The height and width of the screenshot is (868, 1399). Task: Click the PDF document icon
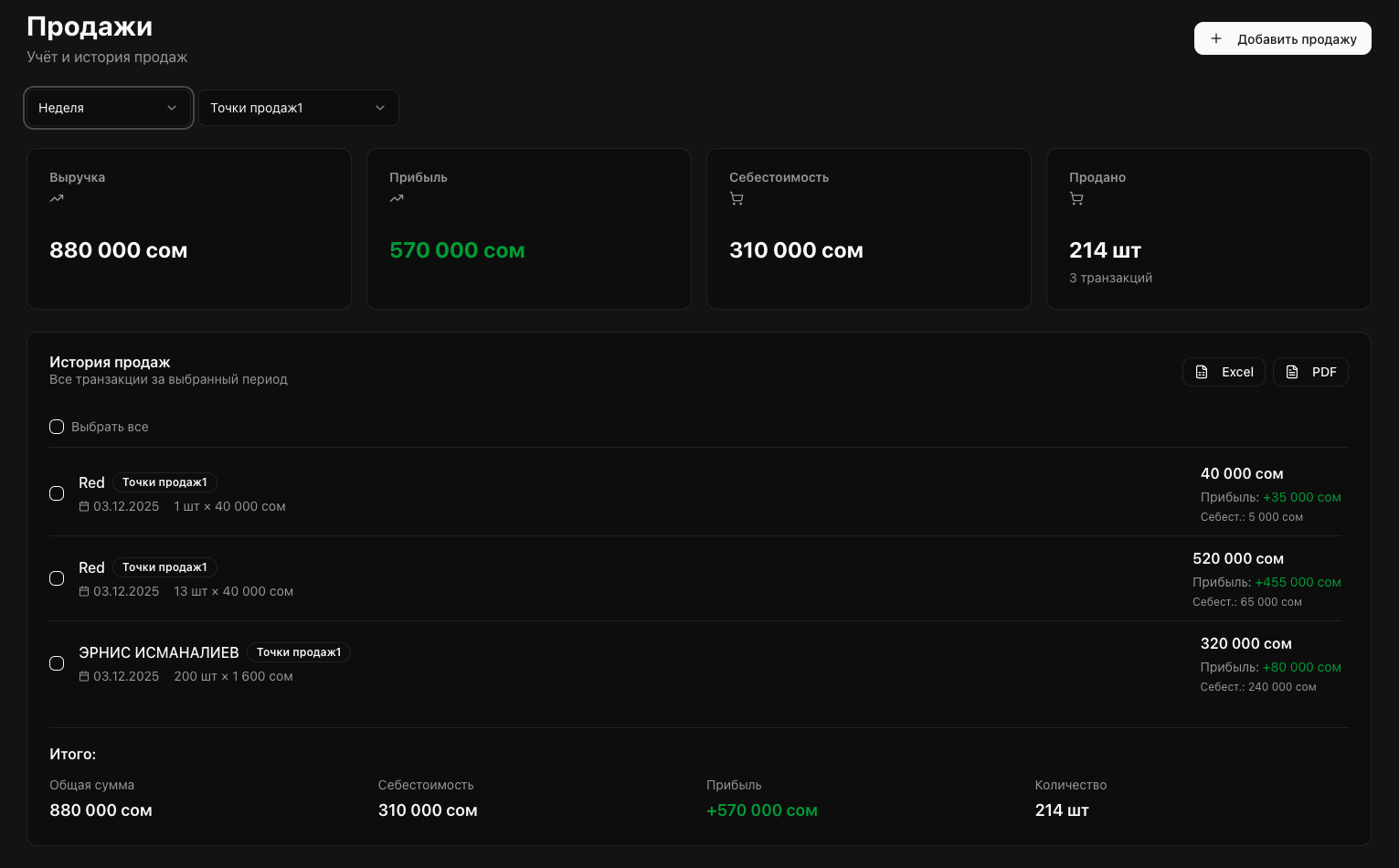click(1292, 372)
